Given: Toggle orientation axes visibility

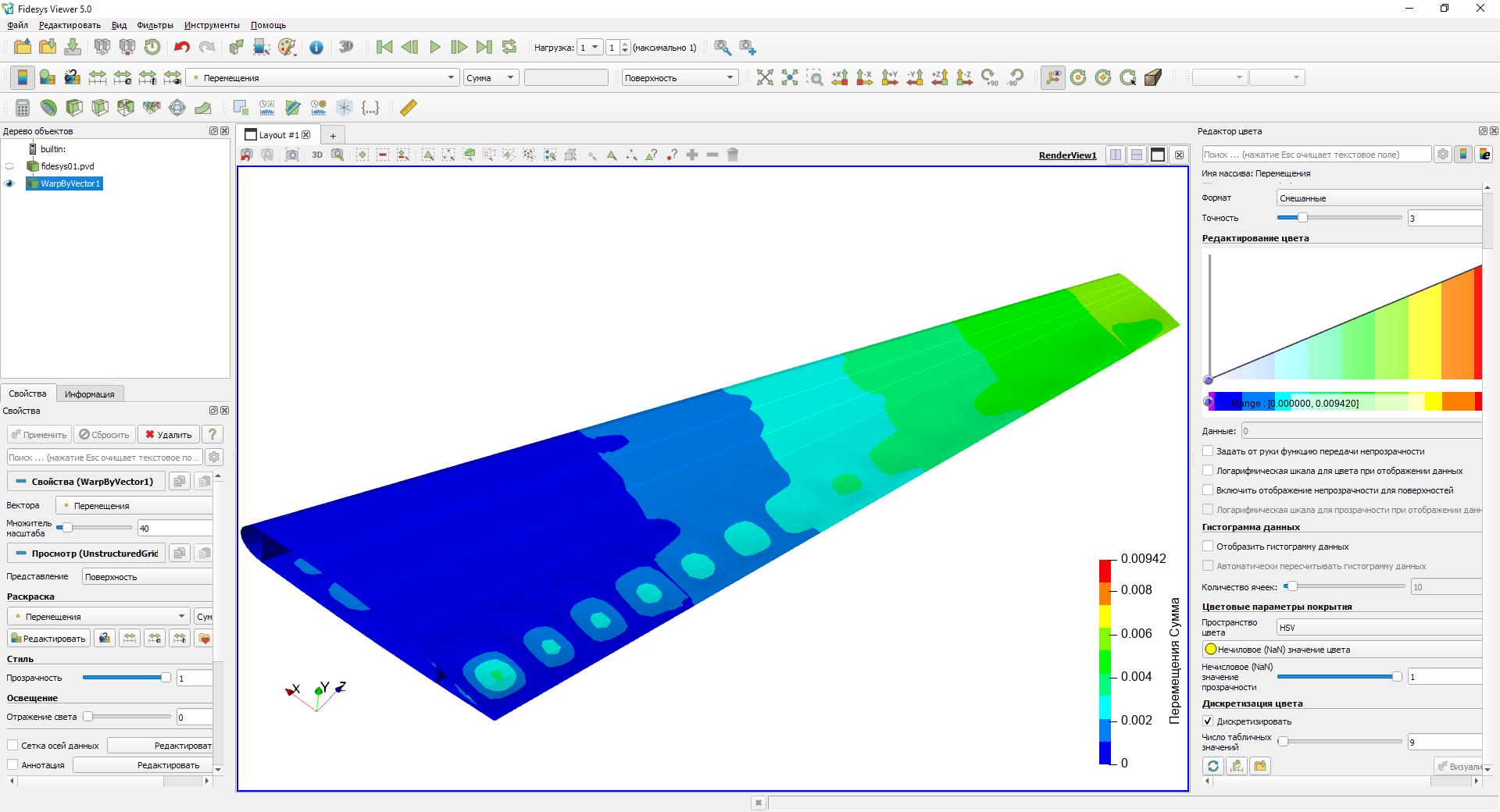Looking at the screenshot, I should click(1053, 77).
